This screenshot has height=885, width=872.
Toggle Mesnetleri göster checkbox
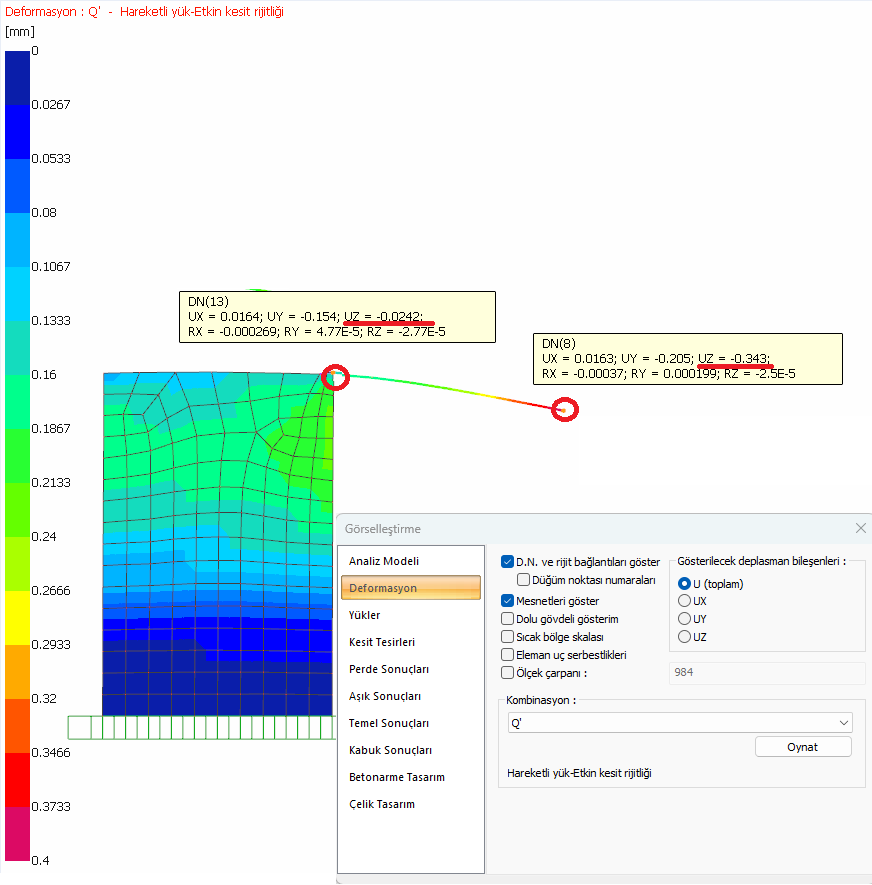click(x=508, y=601)
